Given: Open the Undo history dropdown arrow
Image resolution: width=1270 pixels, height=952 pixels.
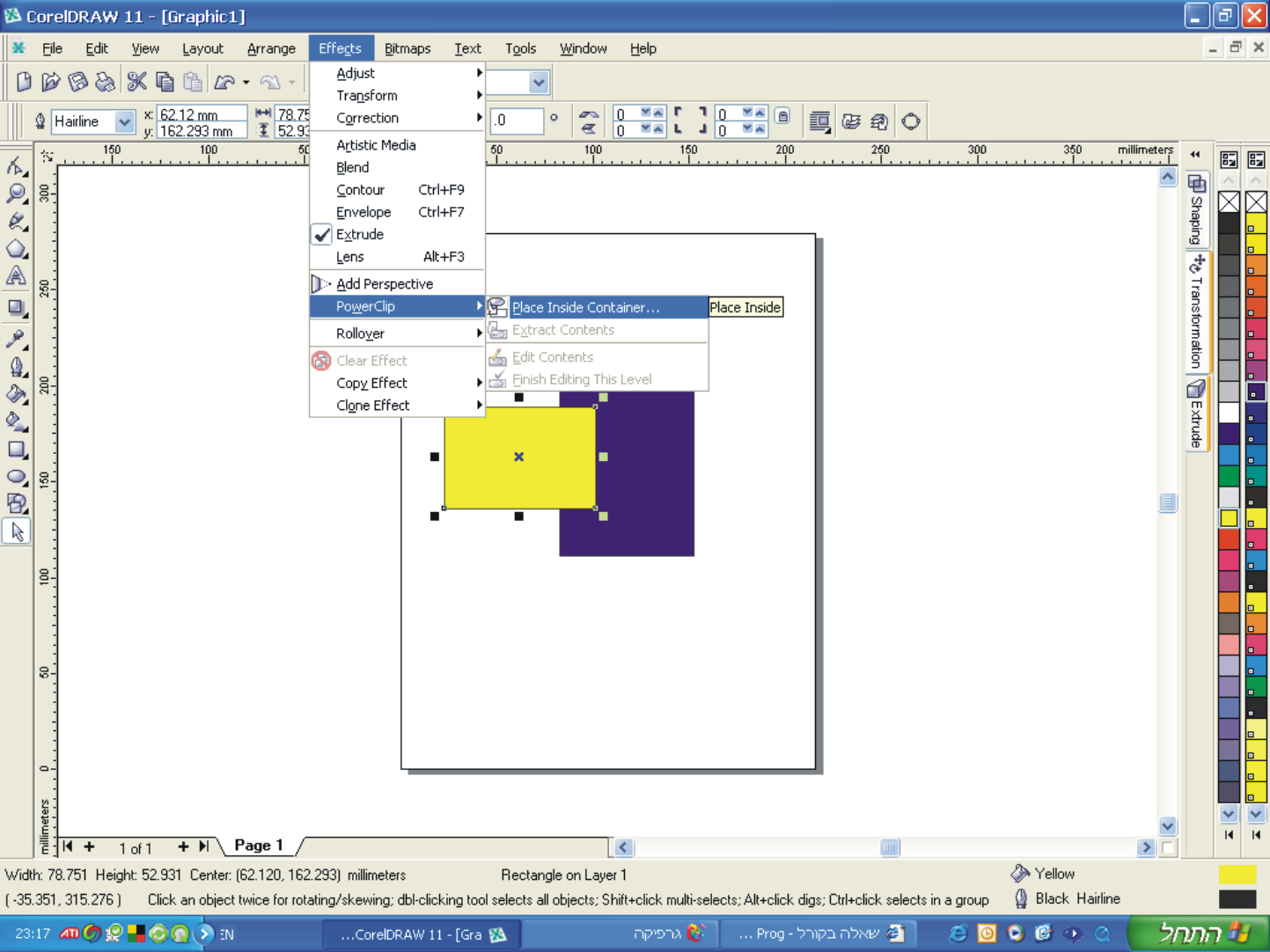Looking at the screenshot, I should pos(246,83).
